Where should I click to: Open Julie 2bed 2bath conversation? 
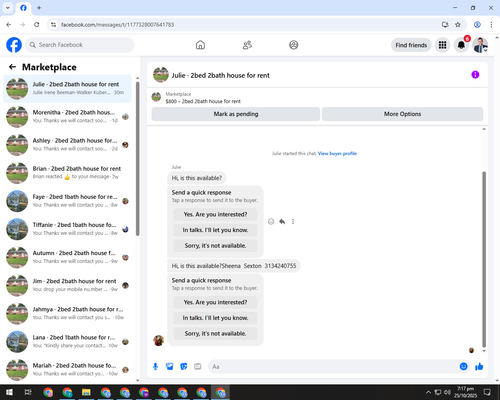point(68,89)
